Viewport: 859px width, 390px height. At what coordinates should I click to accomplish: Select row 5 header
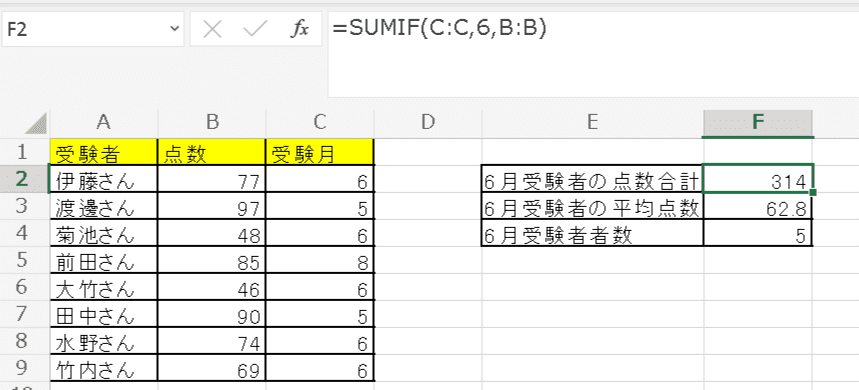[x=24, y=260]
